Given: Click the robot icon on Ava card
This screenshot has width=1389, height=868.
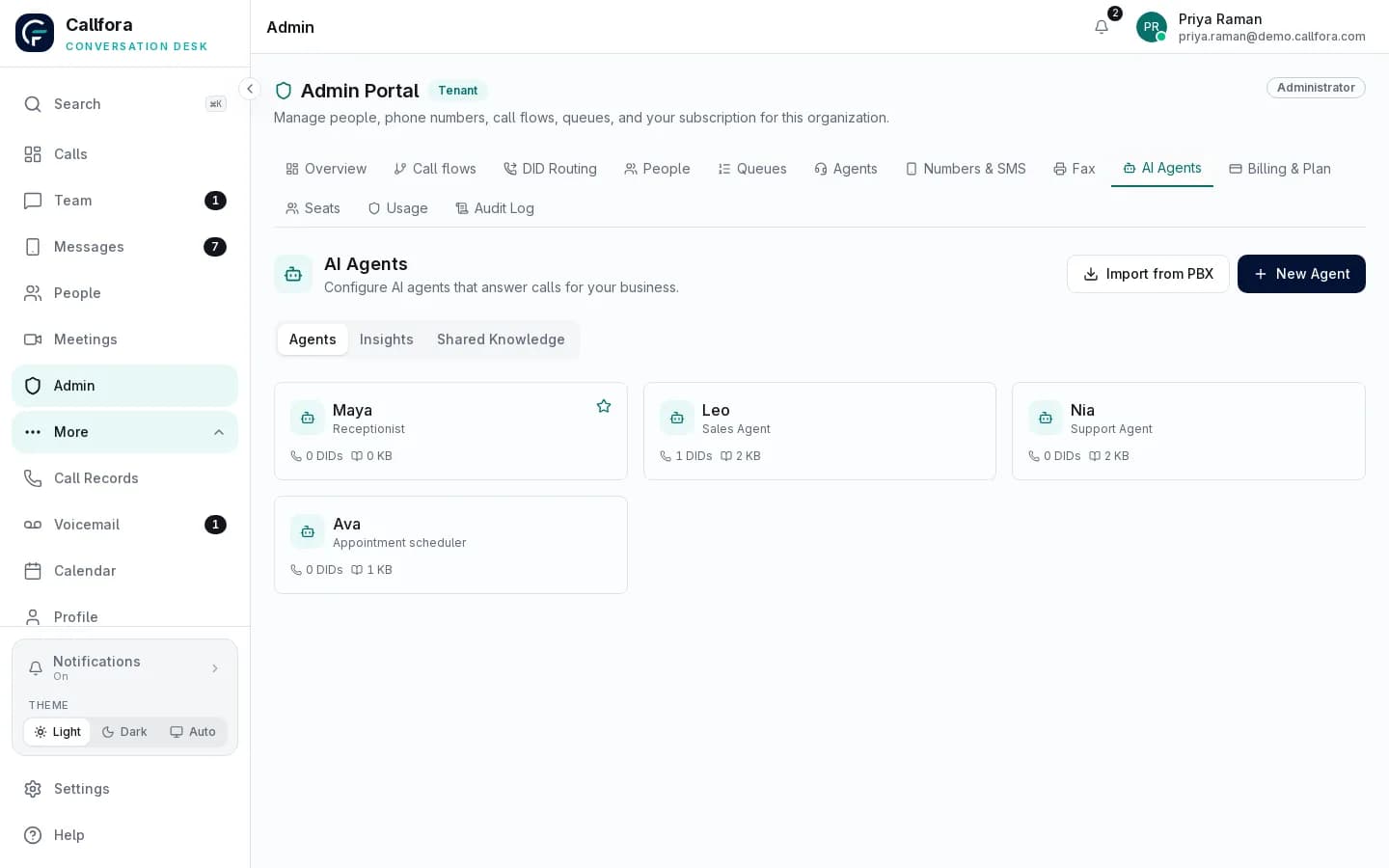Looking at the screenshot, I should pos(308,531).
